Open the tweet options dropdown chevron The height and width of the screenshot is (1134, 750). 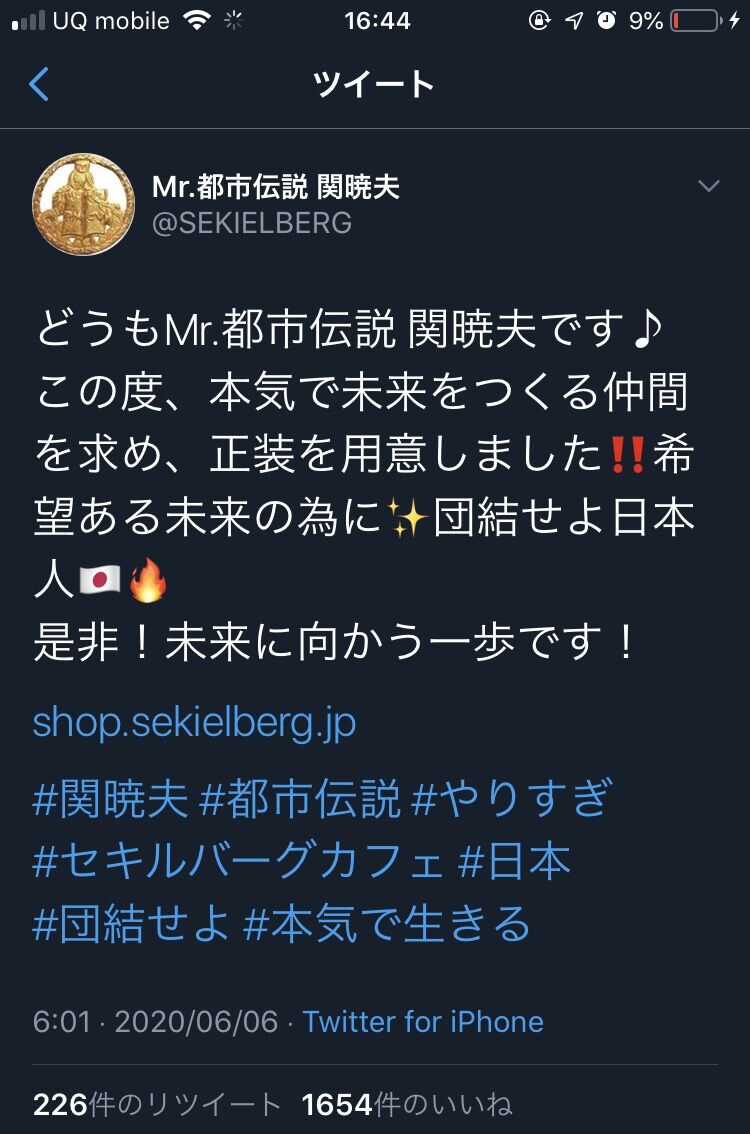click(708, 186)
